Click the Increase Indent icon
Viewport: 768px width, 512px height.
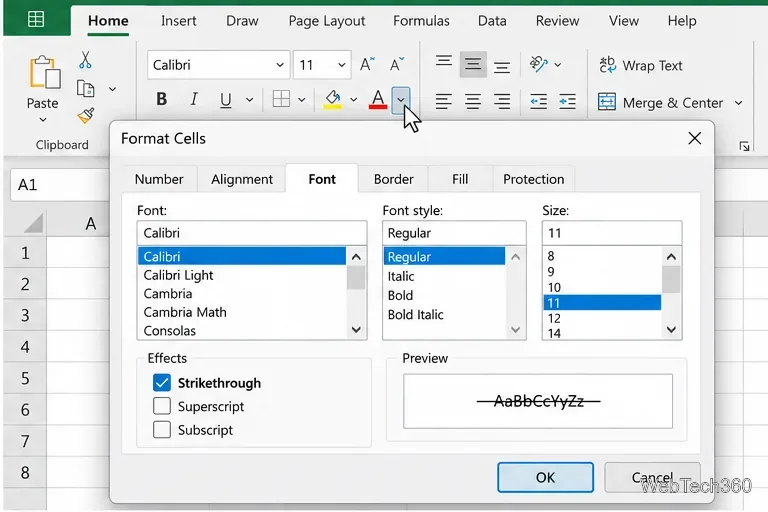click(567, 101)
